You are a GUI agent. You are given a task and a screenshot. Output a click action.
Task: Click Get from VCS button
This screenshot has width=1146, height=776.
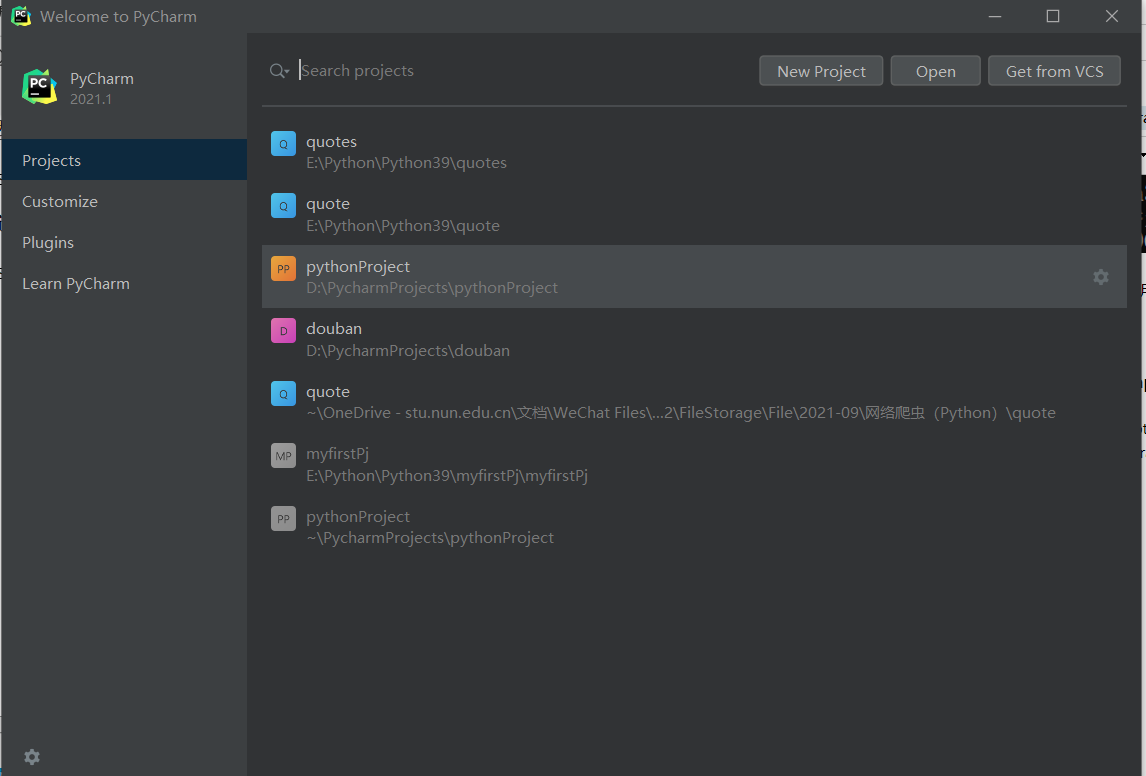1054,71
